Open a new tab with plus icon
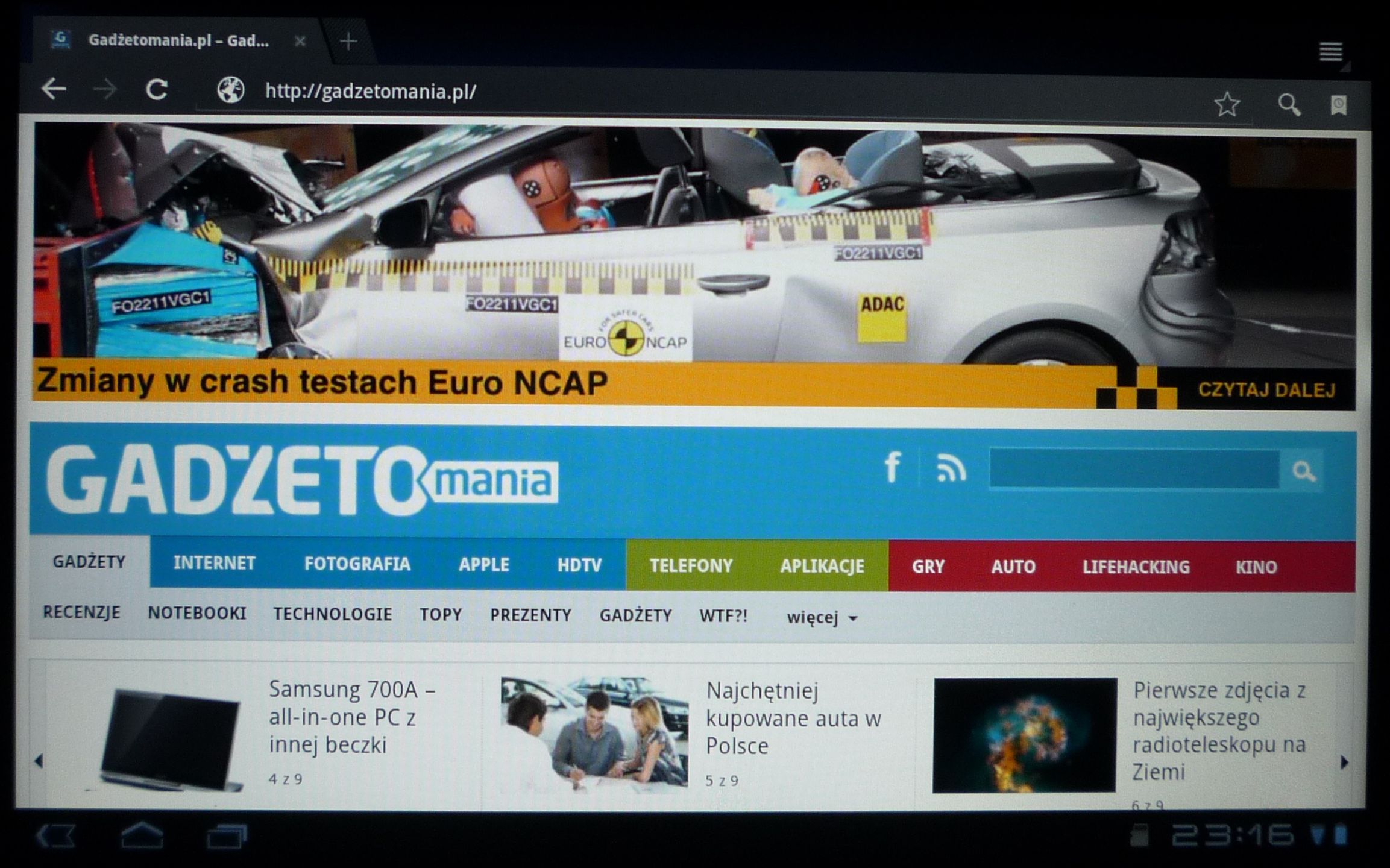Viewport: 1390px width, 868px height. point(348,42)
